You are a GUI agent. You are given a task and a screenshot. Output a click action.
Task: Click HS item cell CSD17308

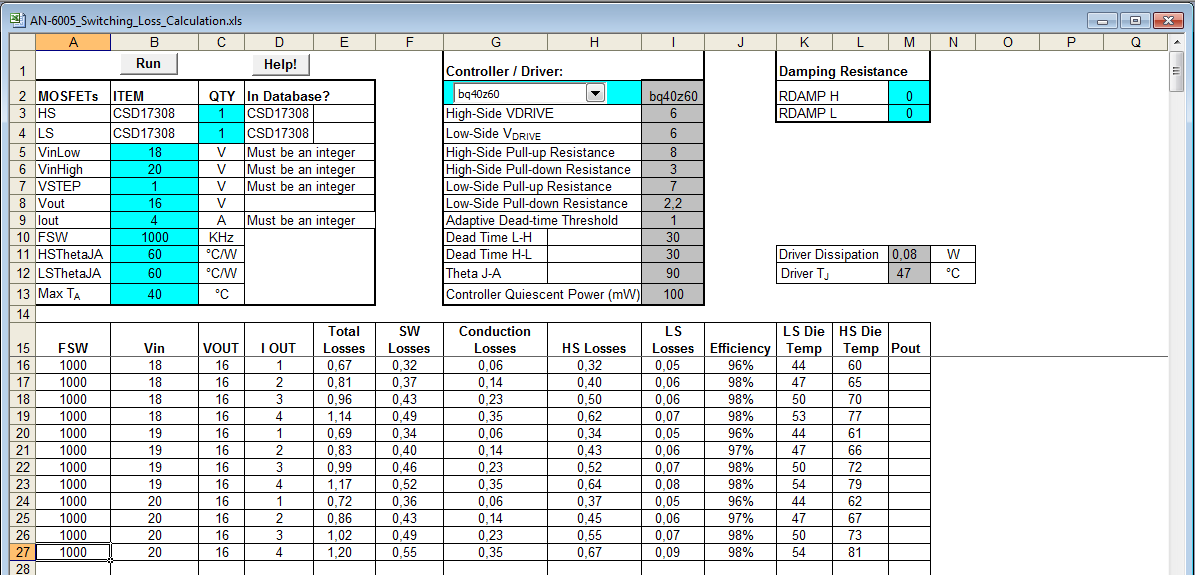(155, 114)
